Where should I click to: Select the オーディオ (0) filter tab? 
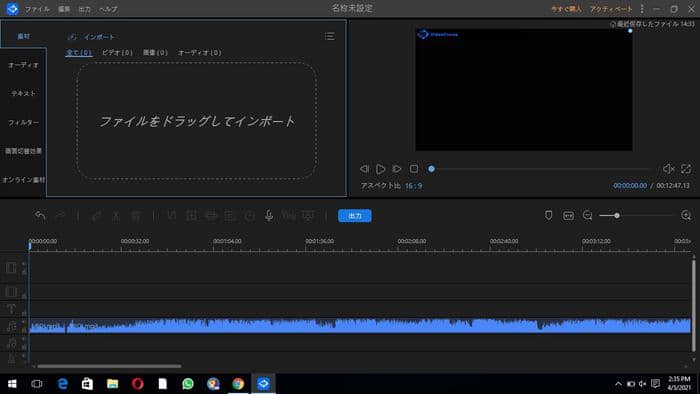pyautogui.click(x=199, y=52)
